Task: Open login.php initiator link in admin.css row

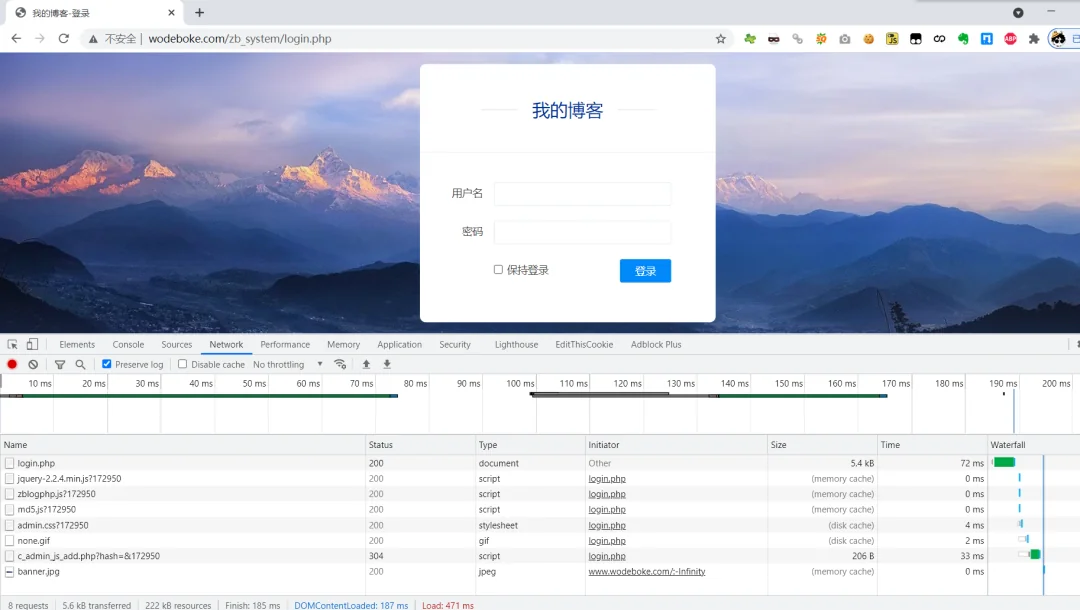Action: (607, 525)
